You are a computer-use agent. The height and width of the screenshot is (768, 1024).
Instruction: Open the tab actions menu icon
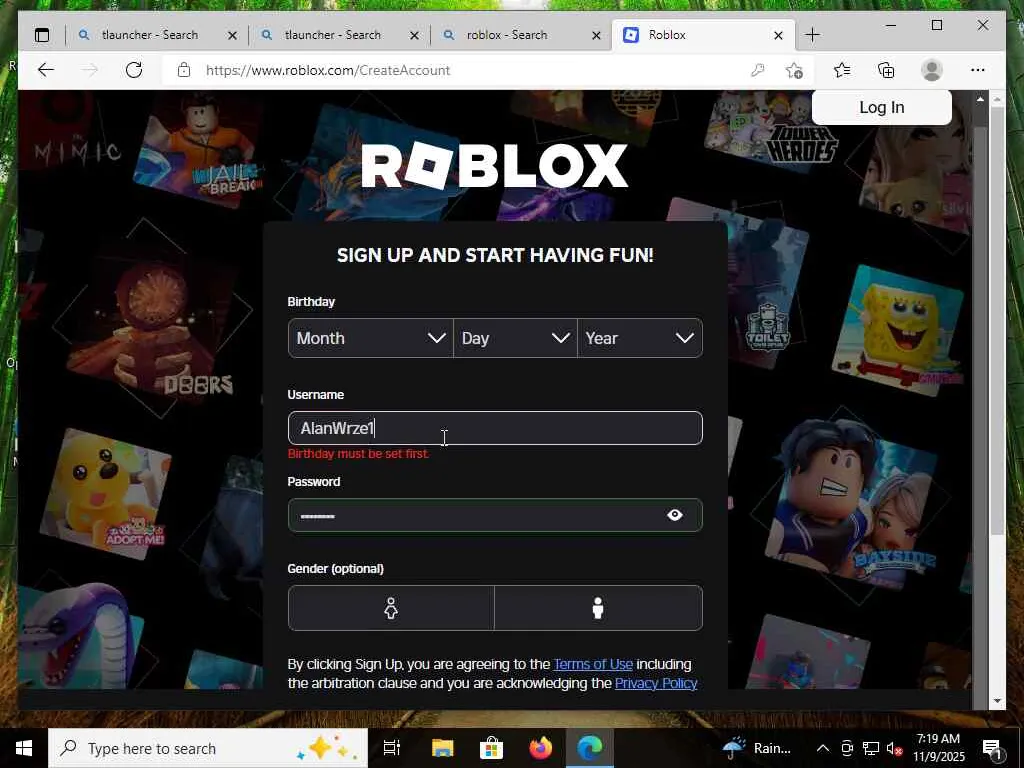pos(42,35)
